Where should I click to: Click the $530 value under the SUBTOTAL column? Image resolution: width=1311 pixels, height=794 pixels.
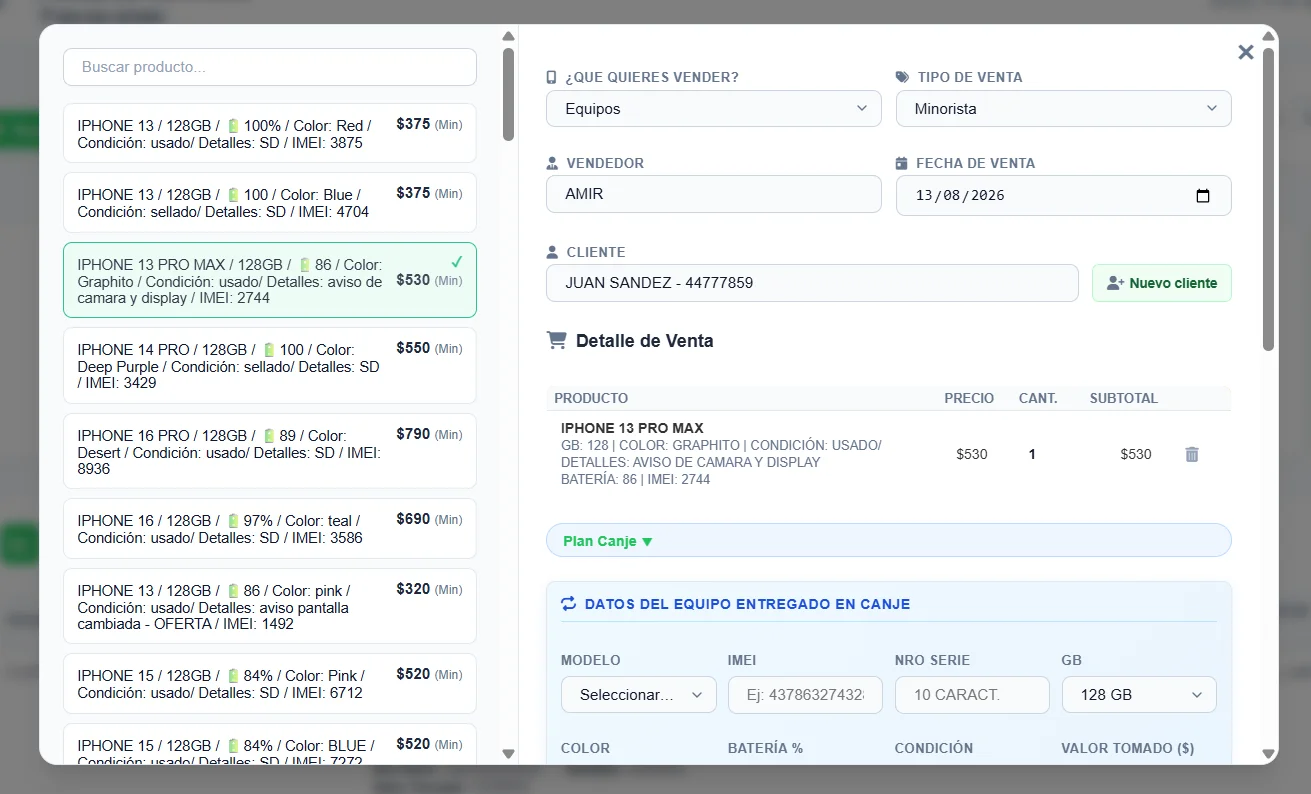coord(1136,454)
